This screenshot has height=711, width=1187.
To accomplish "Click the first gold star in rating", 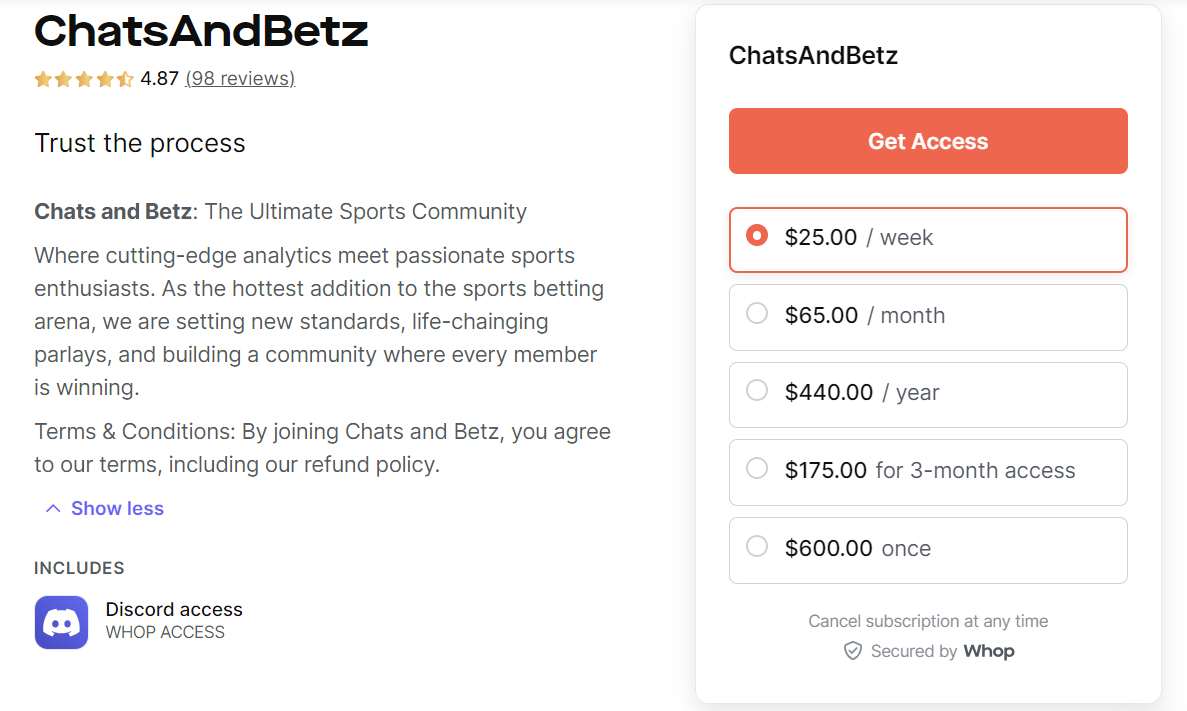I will click(x=43, y=78).
